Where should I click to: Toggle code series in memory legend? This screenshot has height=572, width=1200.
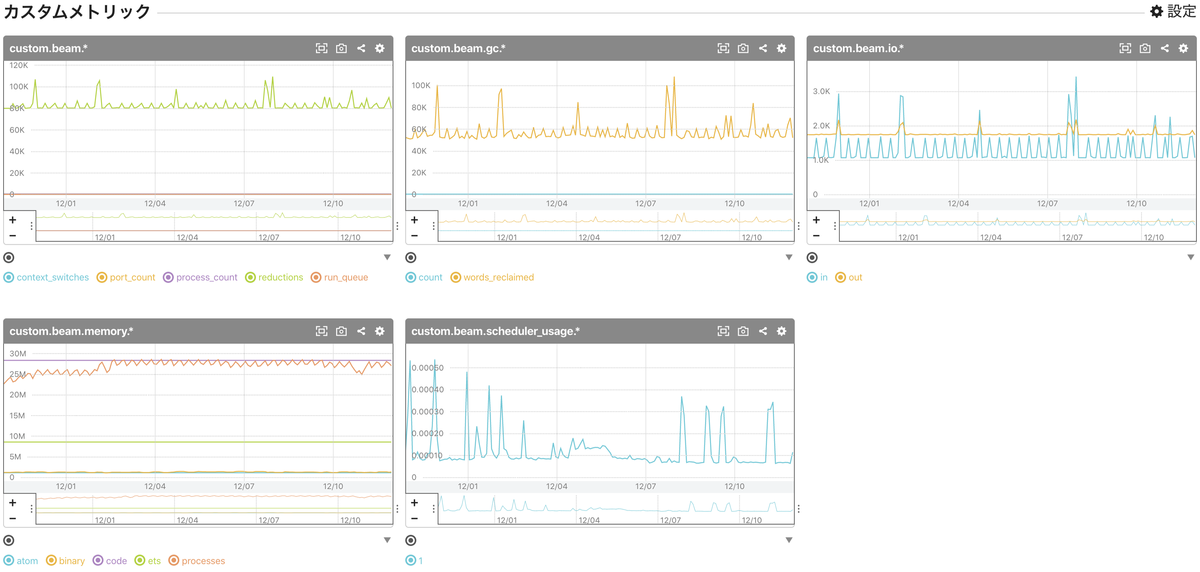point(110,561)
